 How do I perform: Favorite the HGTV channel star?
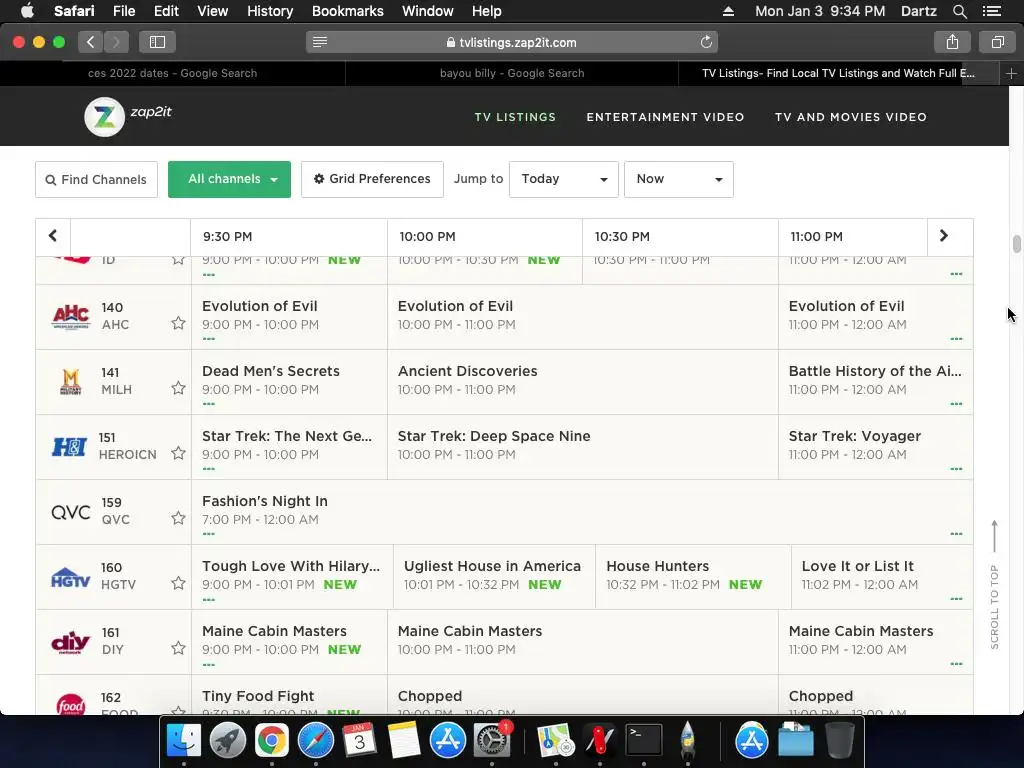point(178,583)
